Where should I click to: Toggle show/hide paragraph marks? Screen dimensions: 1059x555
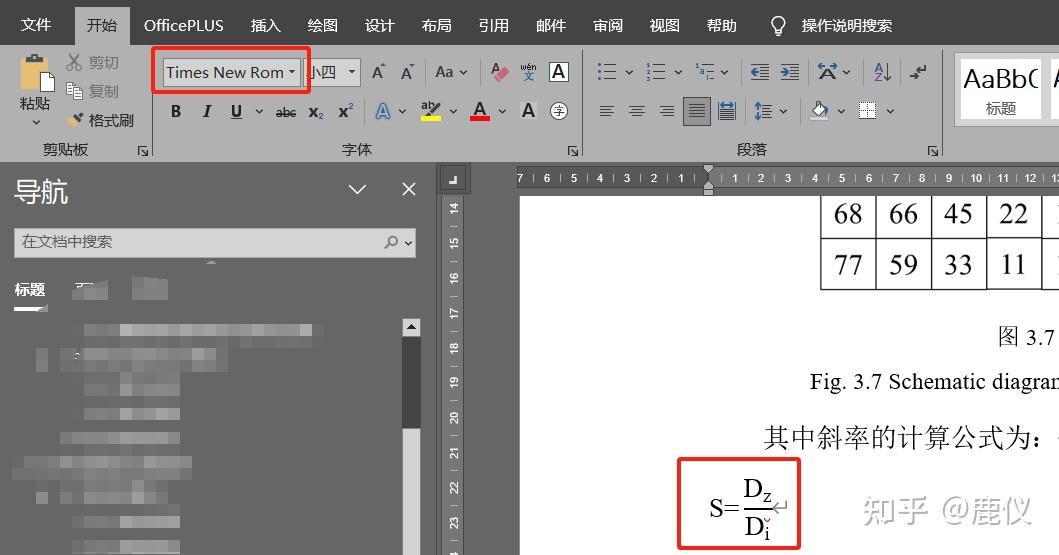[x=918, y=72]
